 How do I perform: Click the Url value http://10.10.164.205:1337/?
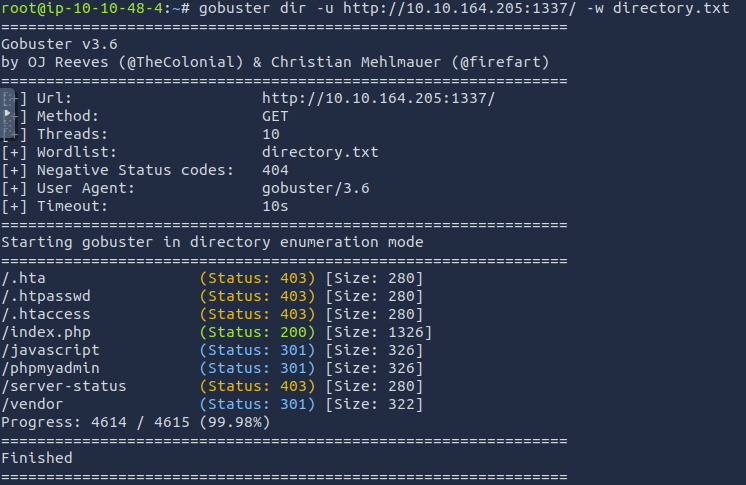[x=378, y=99]
